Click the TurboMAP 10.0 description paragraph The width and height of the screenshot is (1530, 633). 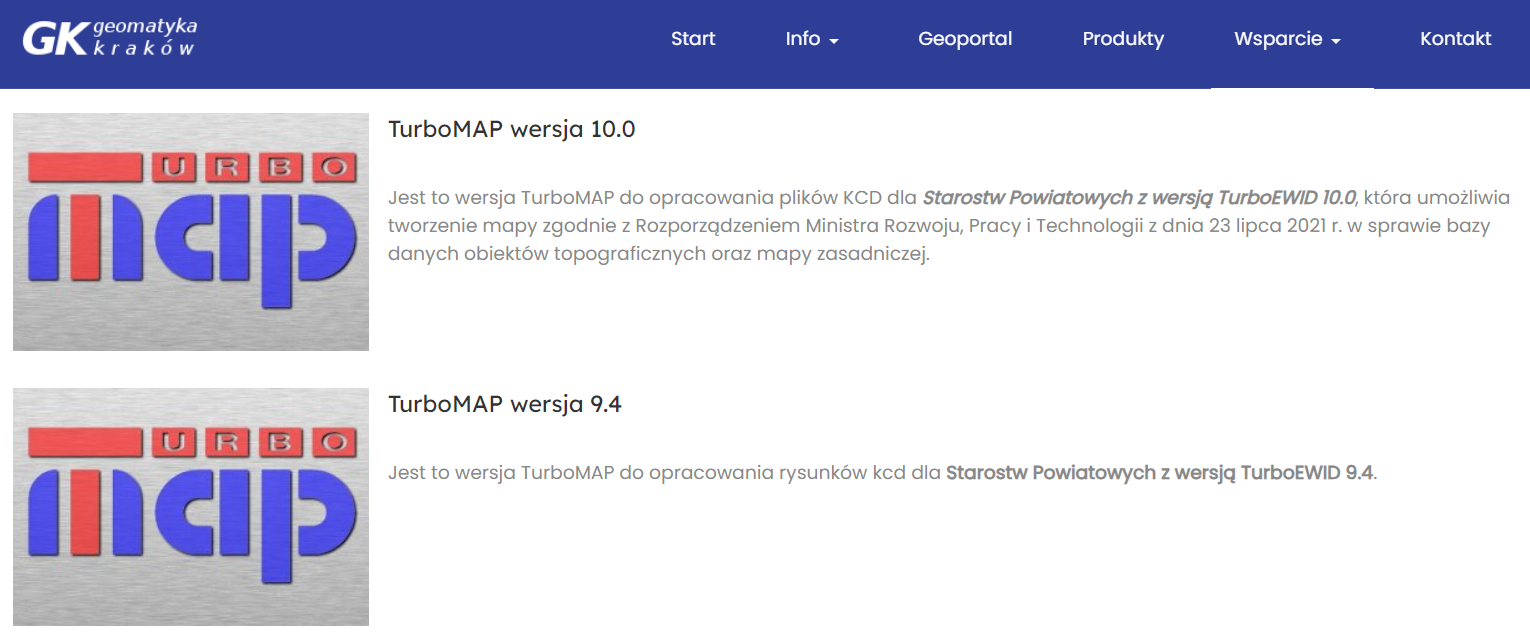tap(900, 226)
